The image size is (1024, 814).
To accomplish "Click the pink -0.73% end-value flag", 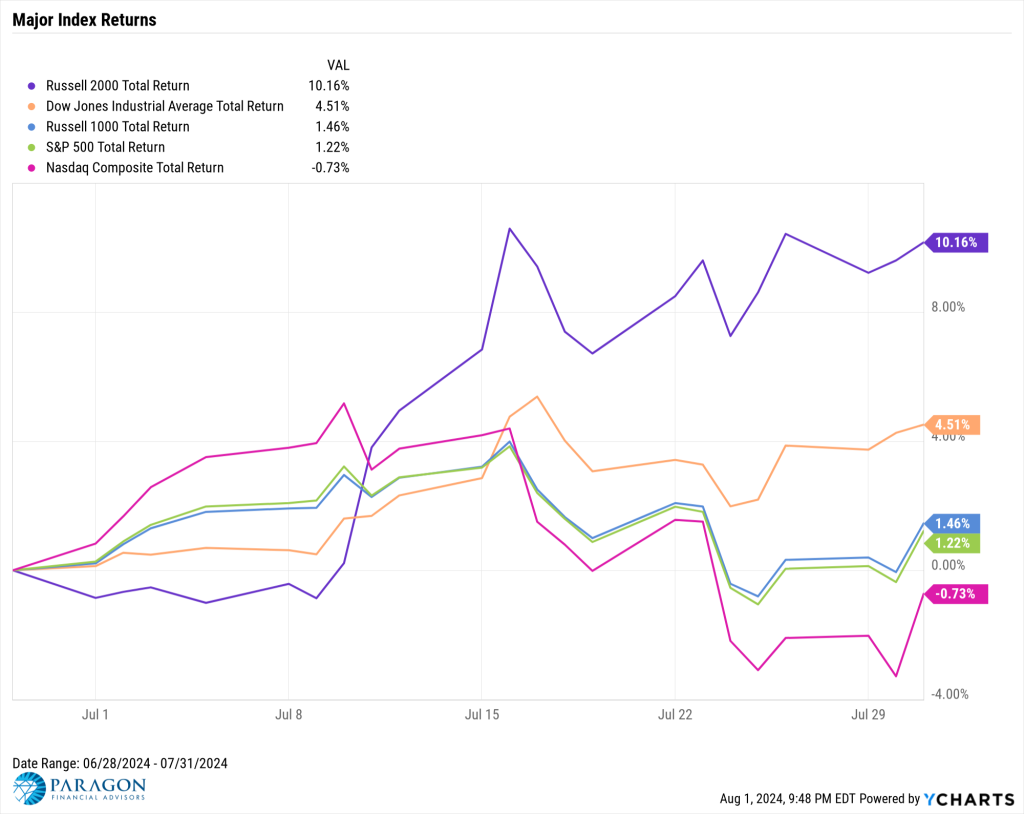I will click(x=957, y=594).
